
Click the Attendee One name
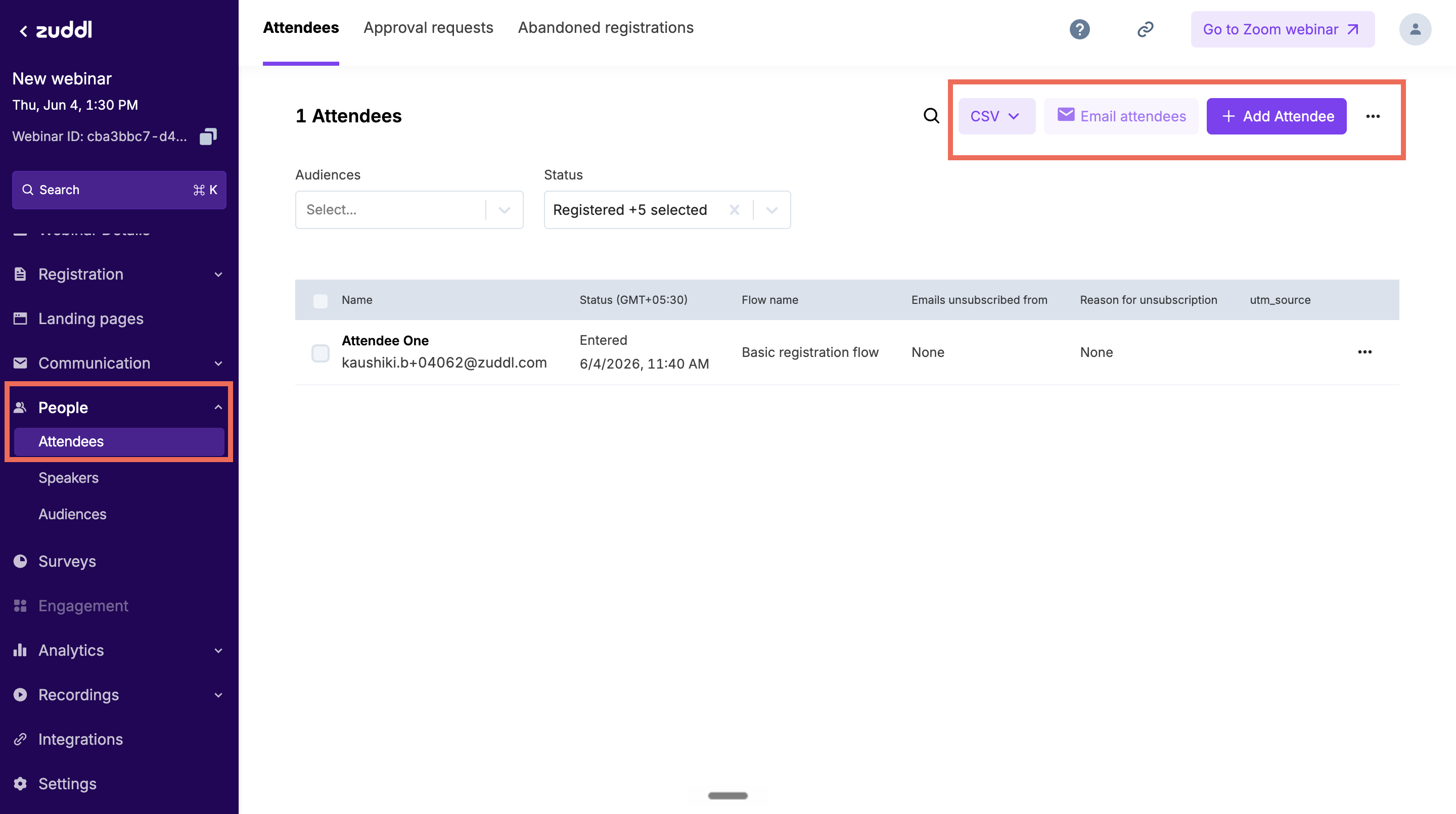(385, 340)
